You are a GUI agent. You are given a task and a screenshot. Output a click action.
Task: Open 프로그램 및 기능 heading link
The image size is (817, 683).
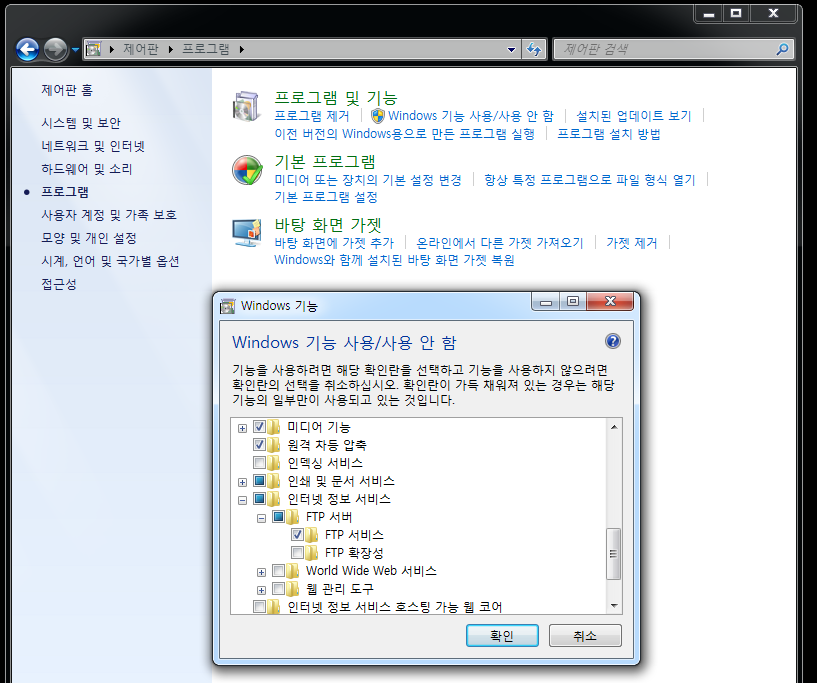(336, 98)
